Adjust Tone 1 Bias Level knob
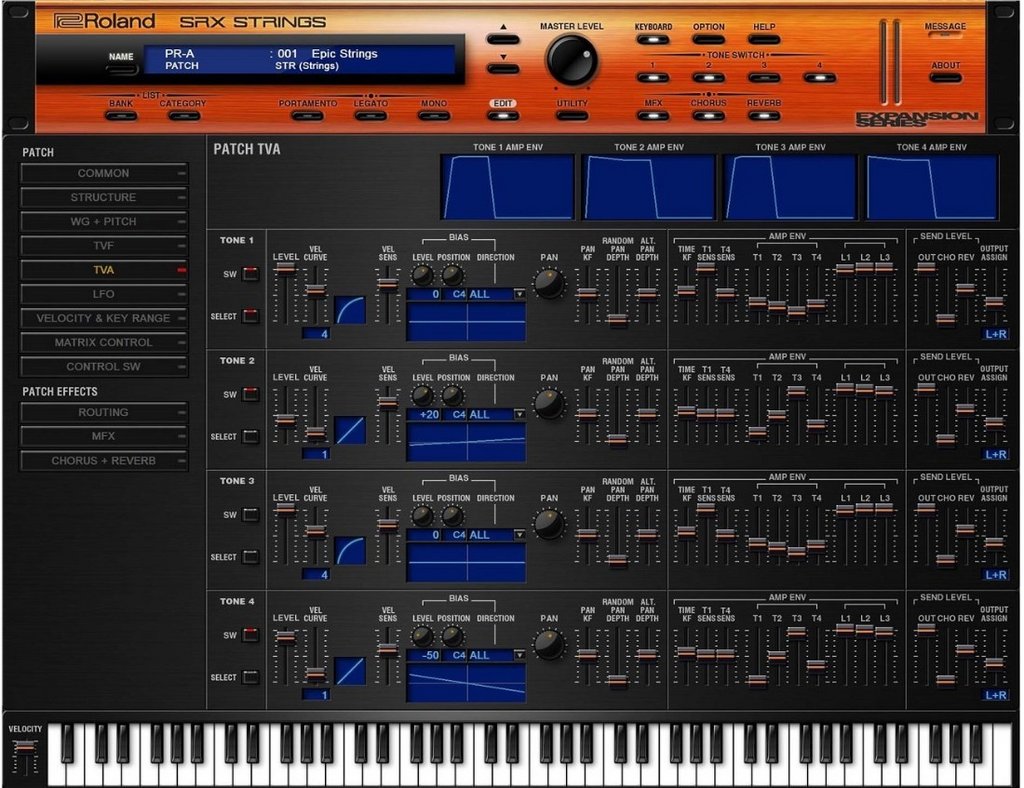Screen dimensions: 1024x788 click(x=423, y=275)
